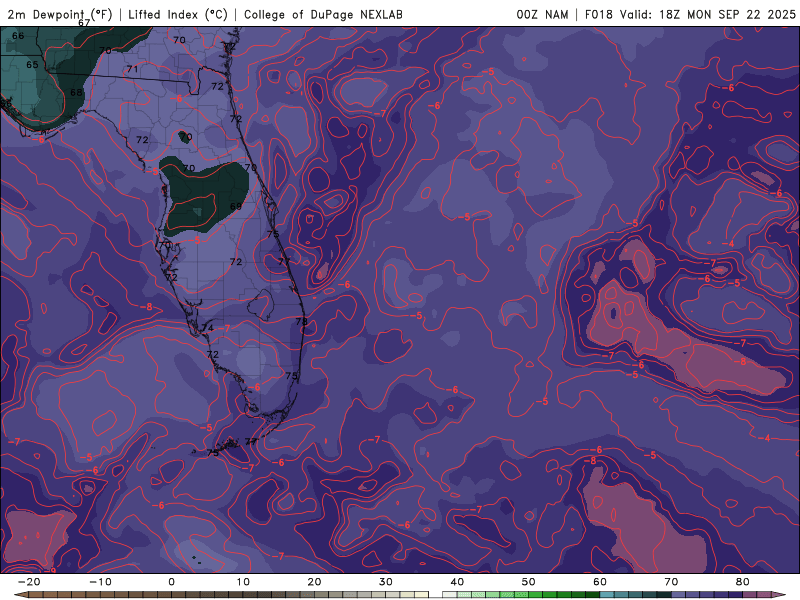Image resolution: width=800 pixels, height=600 pixels.
Task: Click the 60 label on the color scale
Action: (600, 582)
